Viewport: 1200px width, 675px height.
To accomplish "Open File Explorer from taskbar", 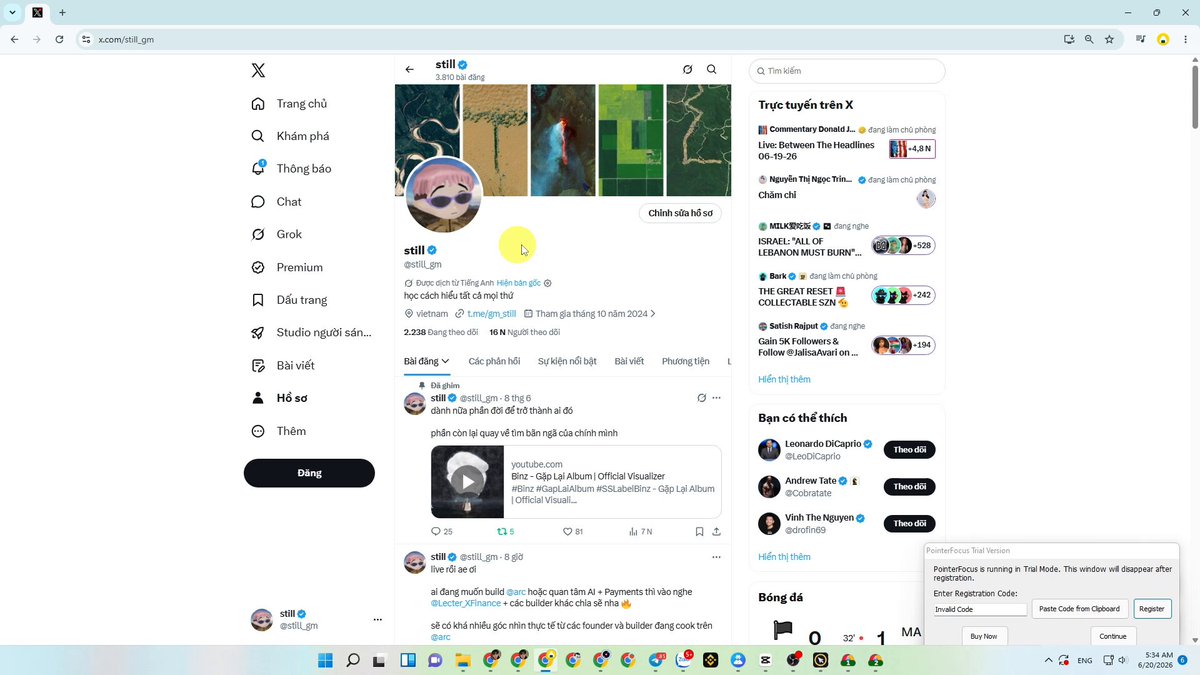I will click(x=462, y=660).
